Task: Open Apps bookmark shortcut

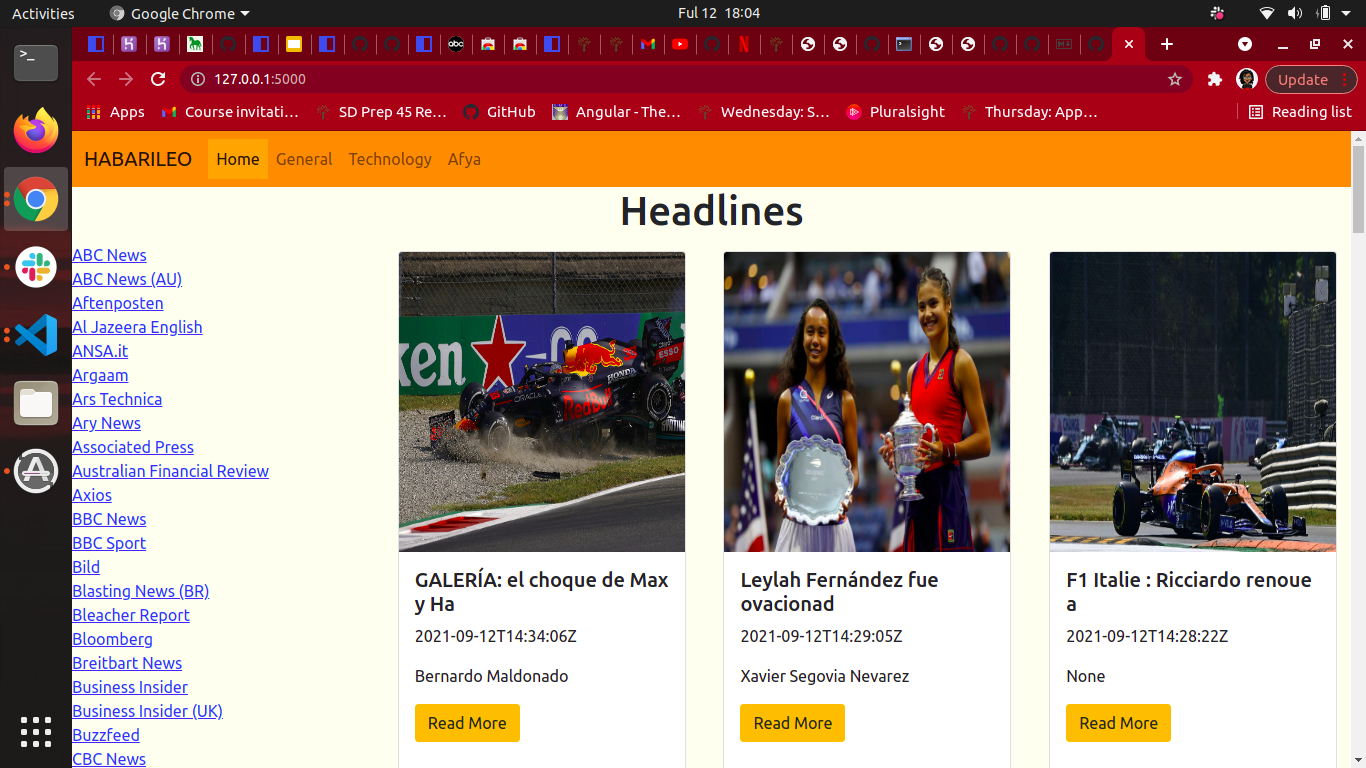Action: click(115, 112)
